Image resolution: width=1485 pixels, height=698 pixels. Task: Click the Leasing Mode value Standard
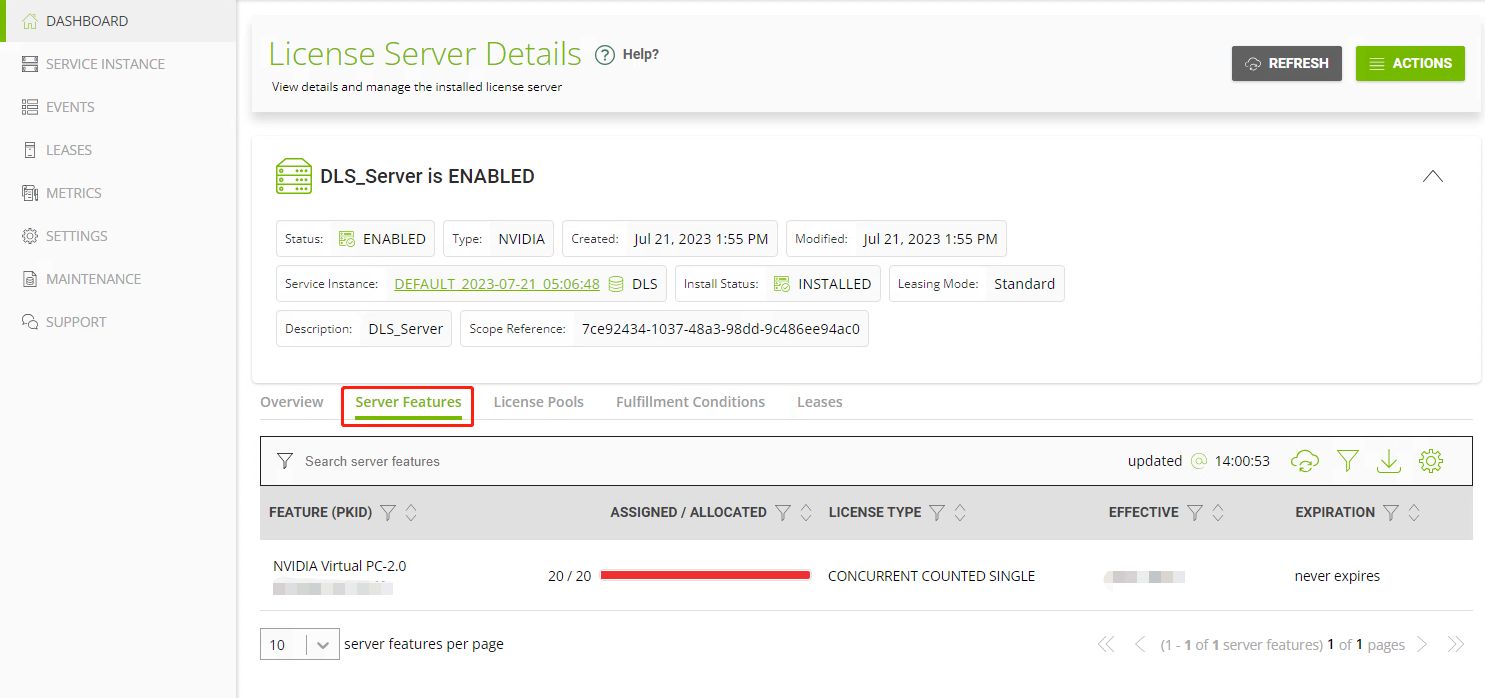pos(1024,284)
